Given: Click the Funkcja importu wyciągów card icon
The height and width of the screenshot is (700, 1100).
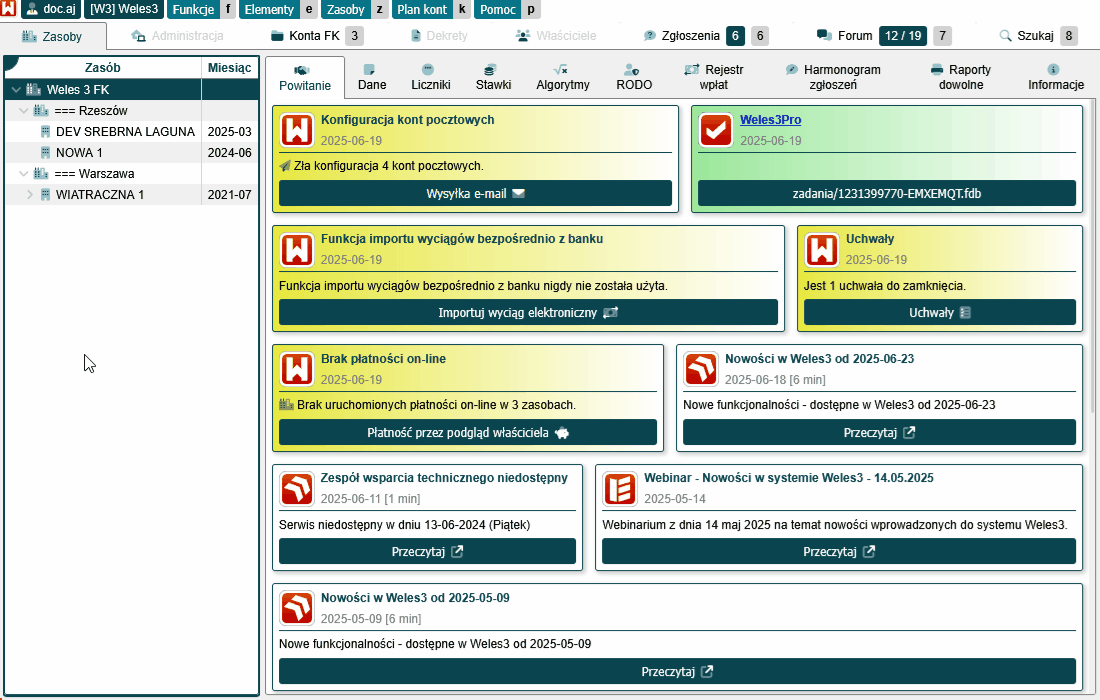Looking at the screenshot, I should click(297, 250).
